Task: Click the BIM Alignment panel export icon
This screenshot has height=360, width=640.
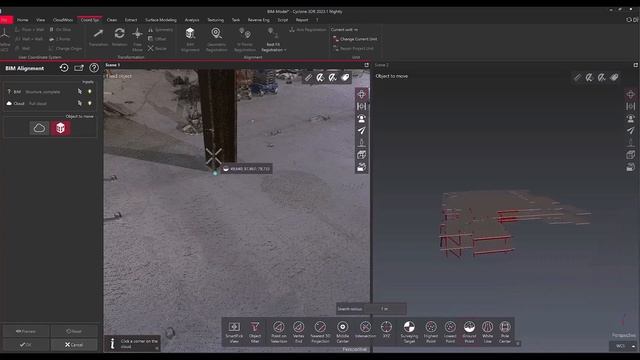Action: point(79,68)
